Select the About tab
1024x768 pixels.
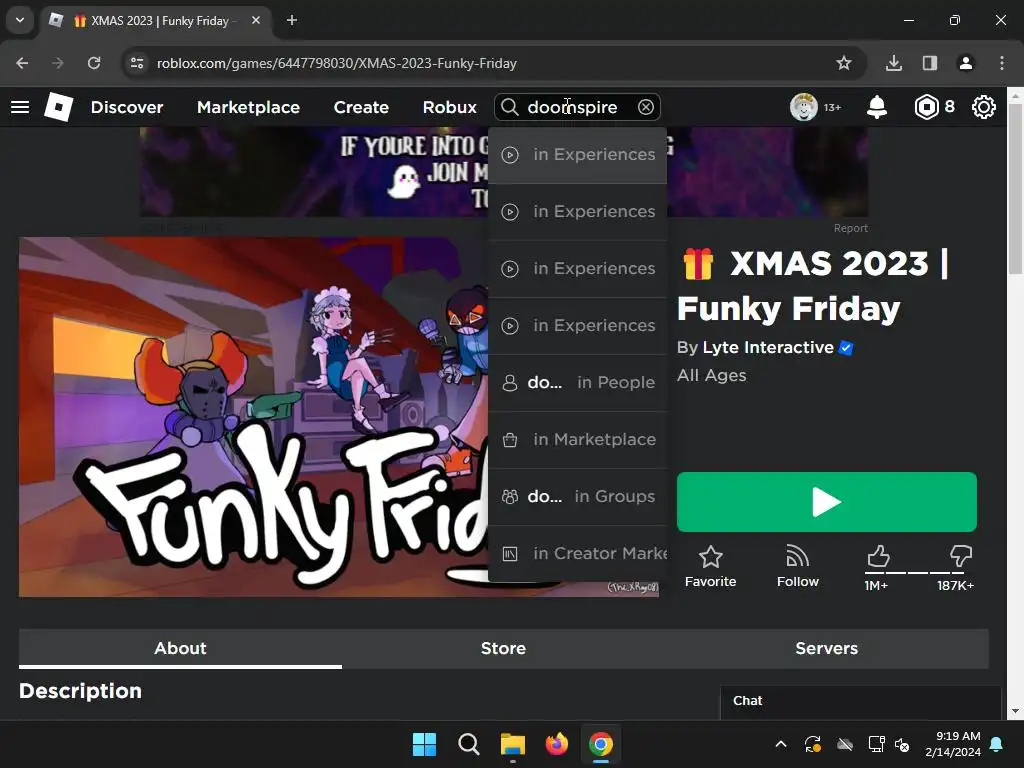[x=180, y=648]
